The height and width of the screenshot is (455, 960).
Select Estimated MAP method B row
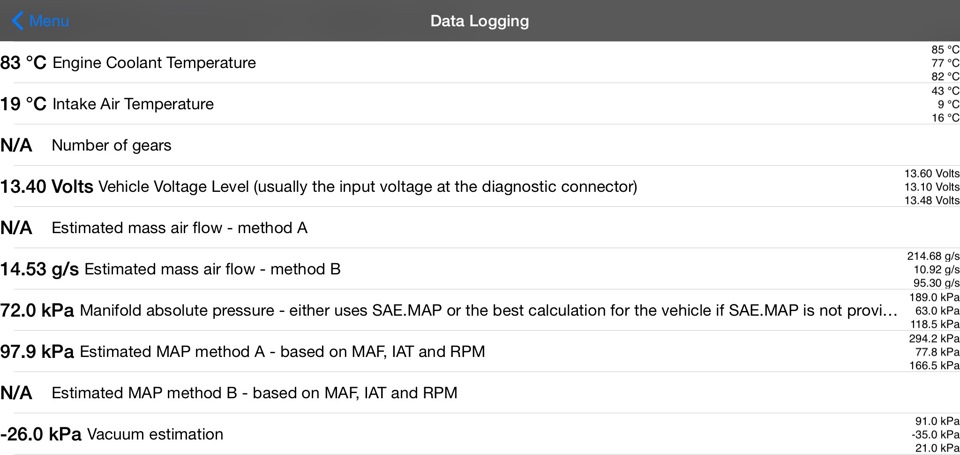coord(254,393)
